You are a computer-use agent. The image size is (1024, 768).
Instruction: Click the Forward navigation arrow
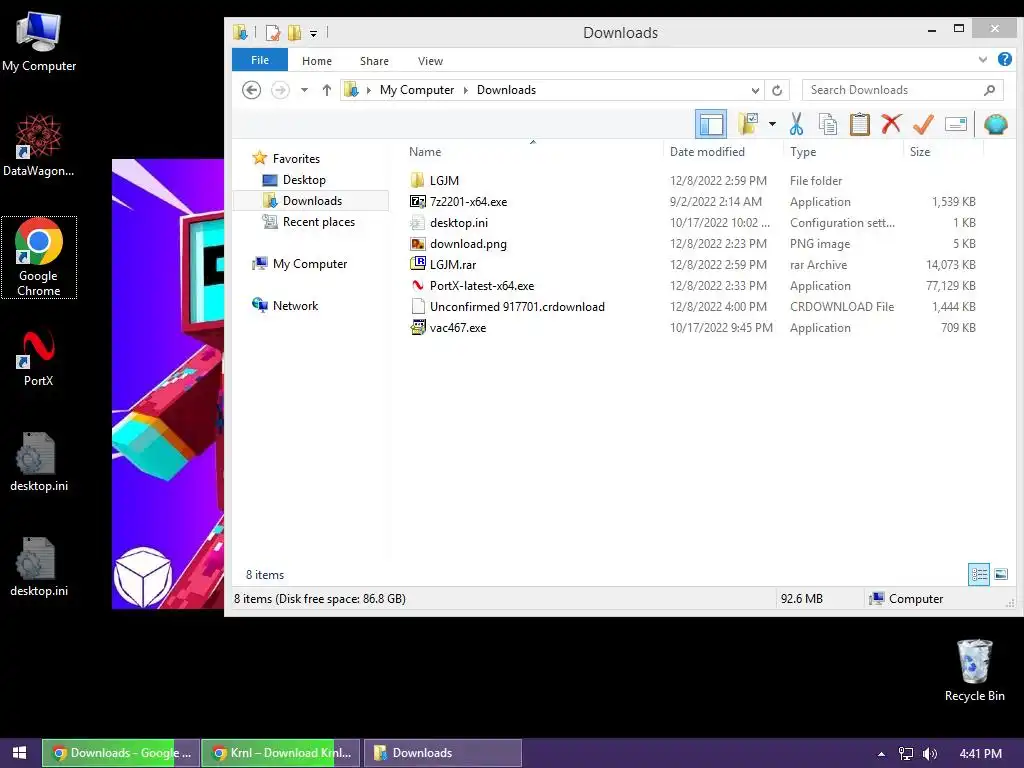tap(280, 89)
